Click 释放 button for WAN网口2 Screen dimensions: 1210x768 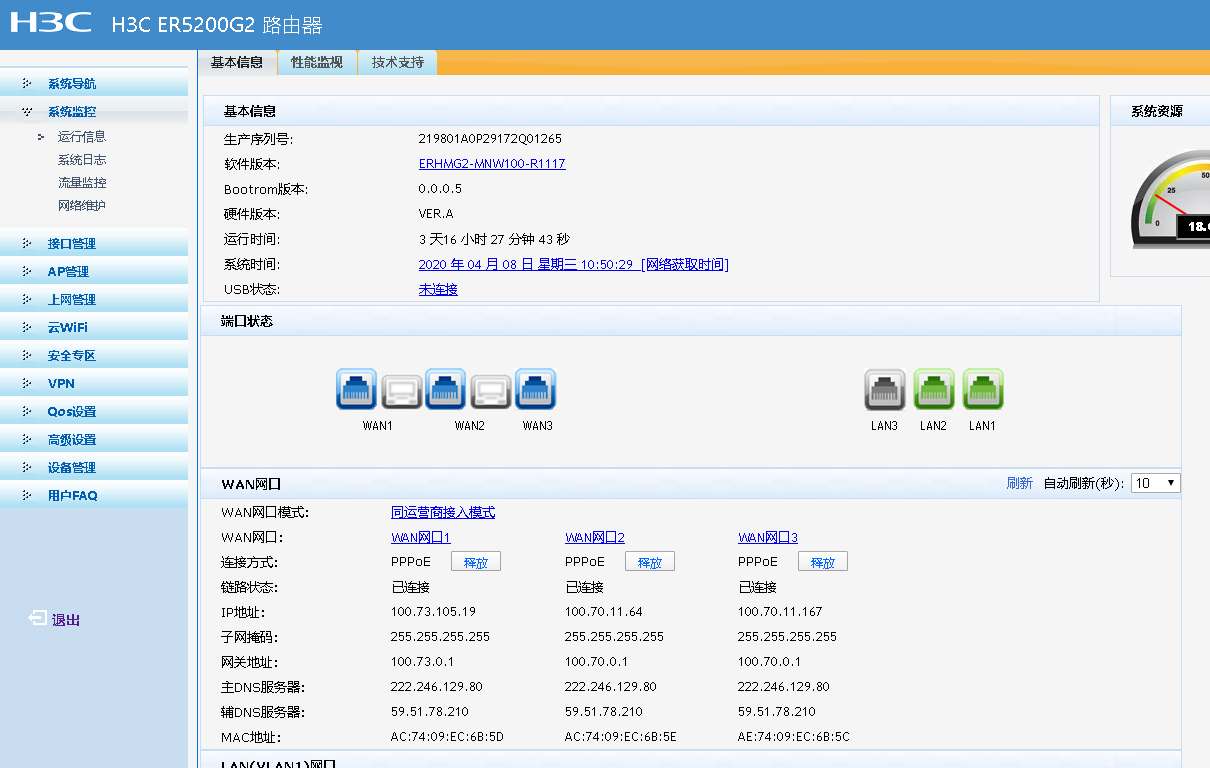[650, 562]
